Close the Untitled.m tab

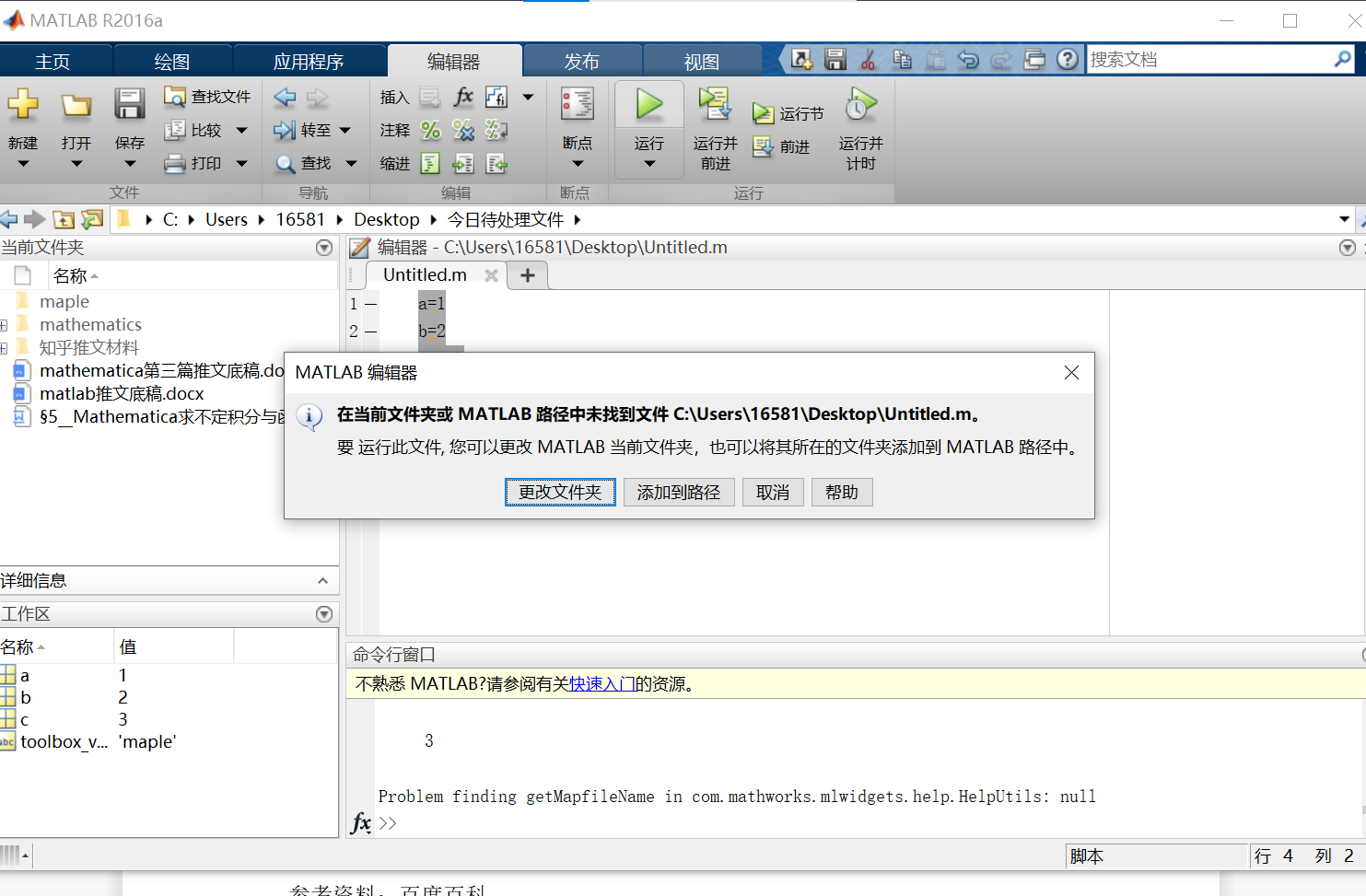491,275
